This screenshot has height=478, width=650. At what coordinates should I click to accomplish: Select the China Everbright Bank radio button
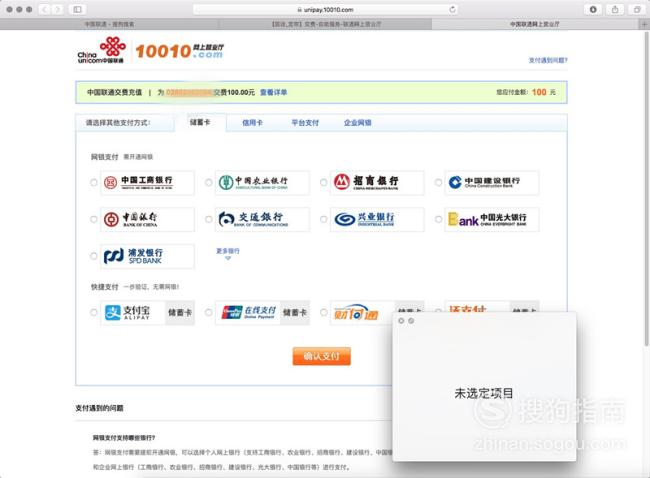438,219
